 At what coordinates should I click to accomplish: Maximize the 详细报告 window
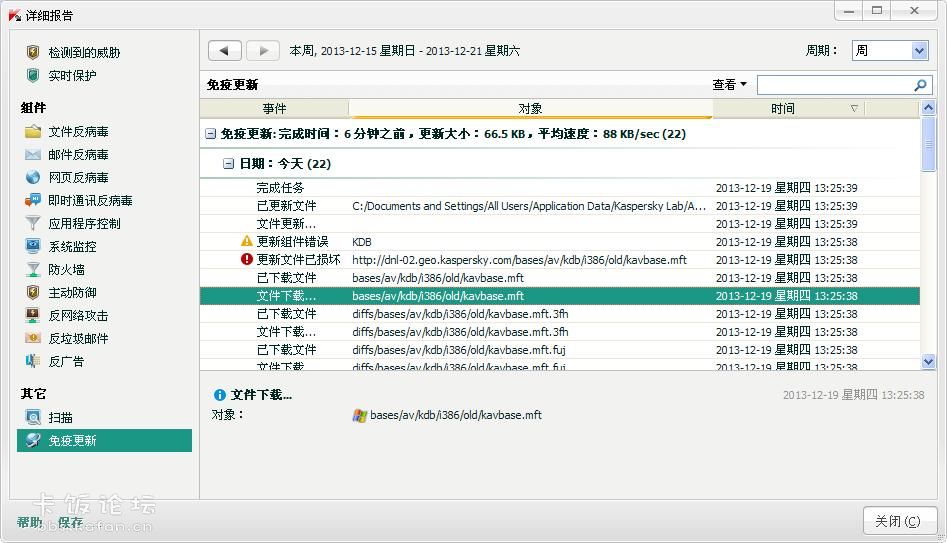coord(877,11)
